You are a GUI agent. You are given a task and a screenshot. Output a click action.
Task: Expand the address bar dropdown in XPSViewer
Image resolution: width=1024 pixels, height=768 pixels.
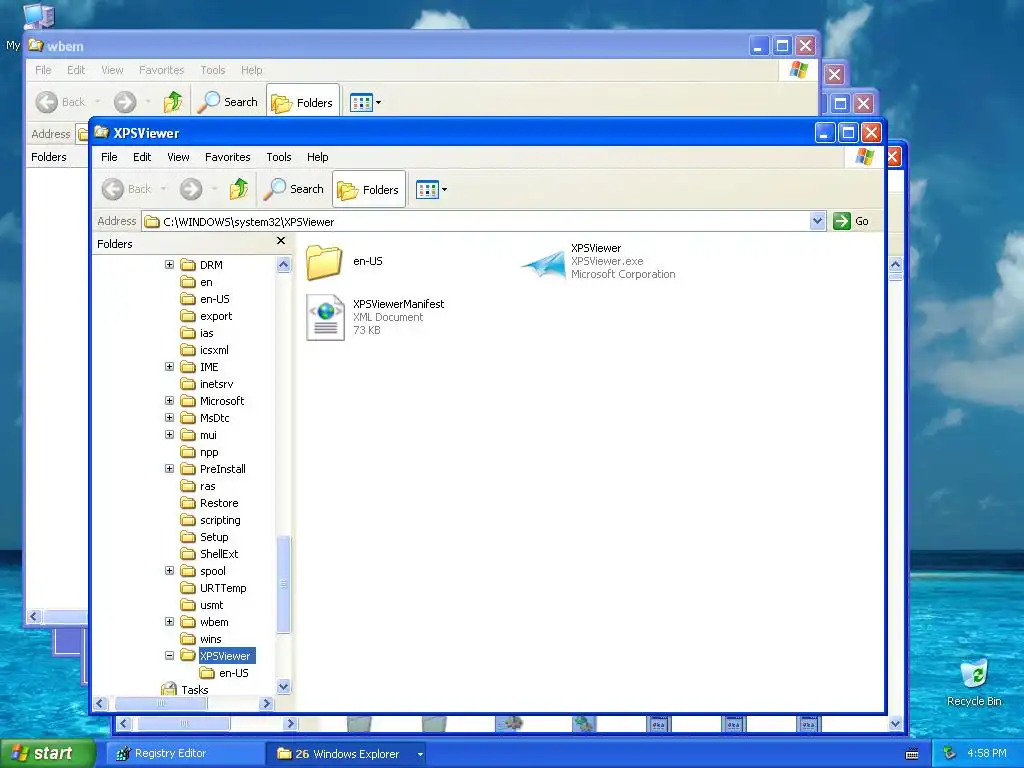point(818,221)
